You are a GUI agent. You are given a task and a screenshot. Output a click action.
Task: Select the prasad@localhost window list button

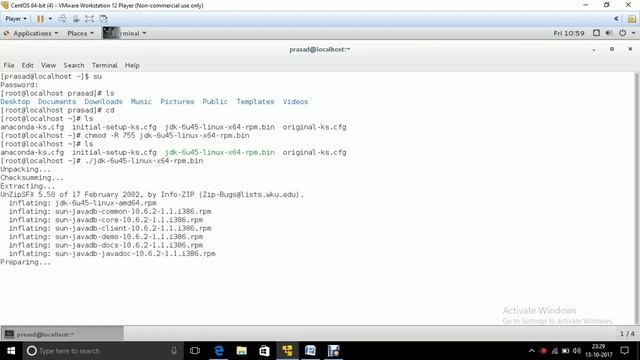62,334
